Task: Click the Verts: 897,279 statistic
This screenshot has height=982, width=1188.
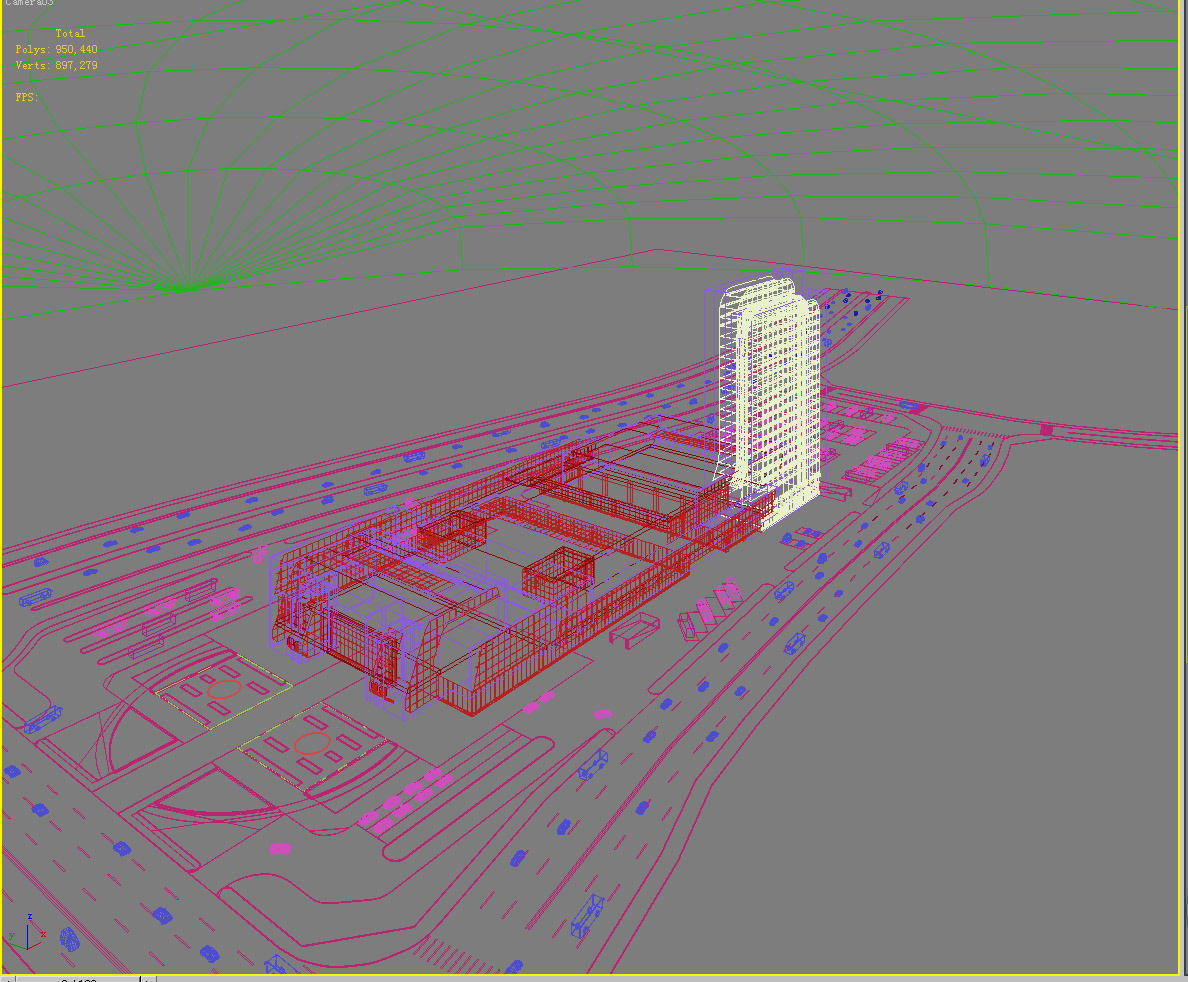Action: [56, 65]
